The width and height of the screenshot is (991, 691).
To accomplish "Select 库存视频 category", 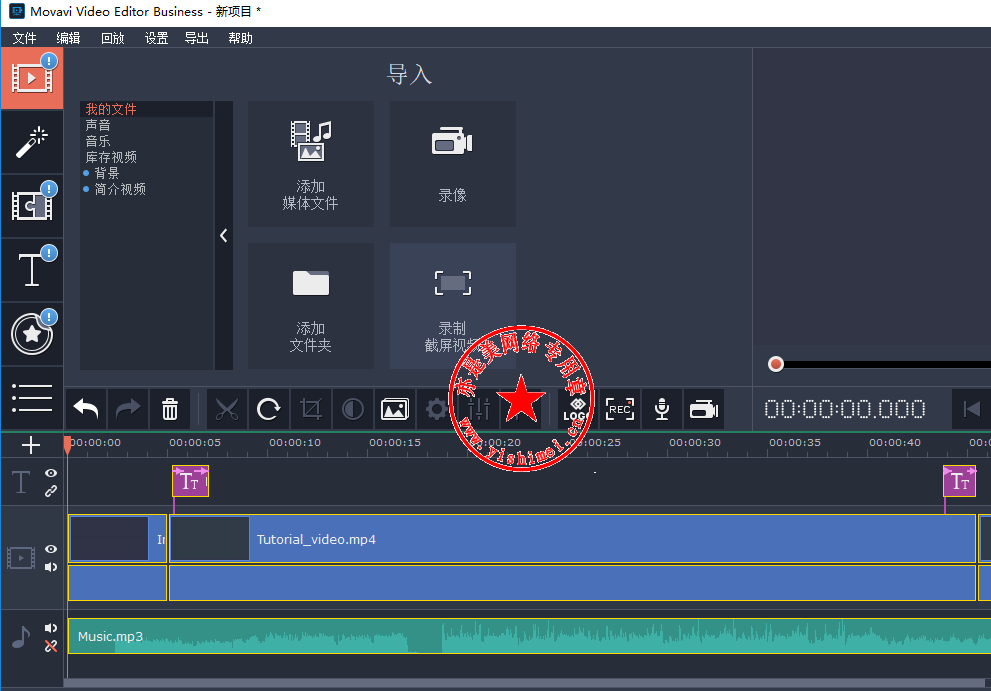I will tap(111, 157).
